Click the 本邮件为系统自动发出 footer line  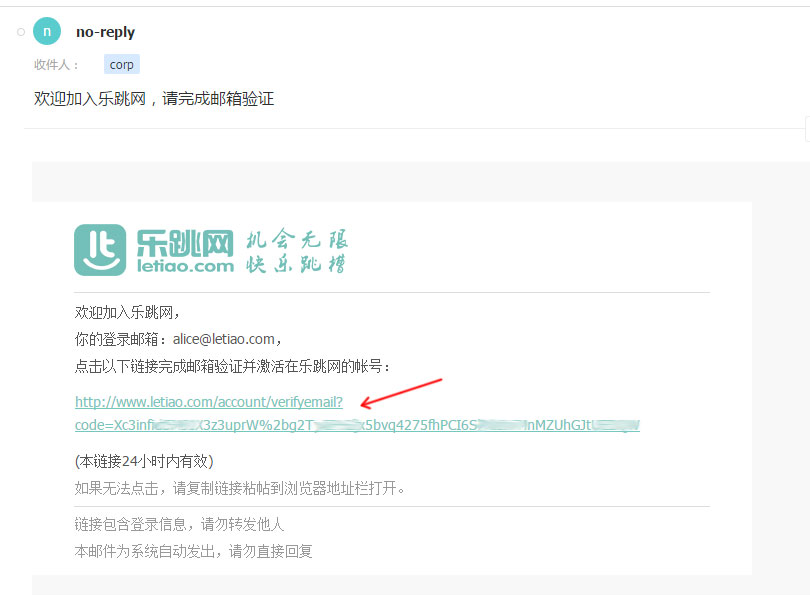coord(193,552)
